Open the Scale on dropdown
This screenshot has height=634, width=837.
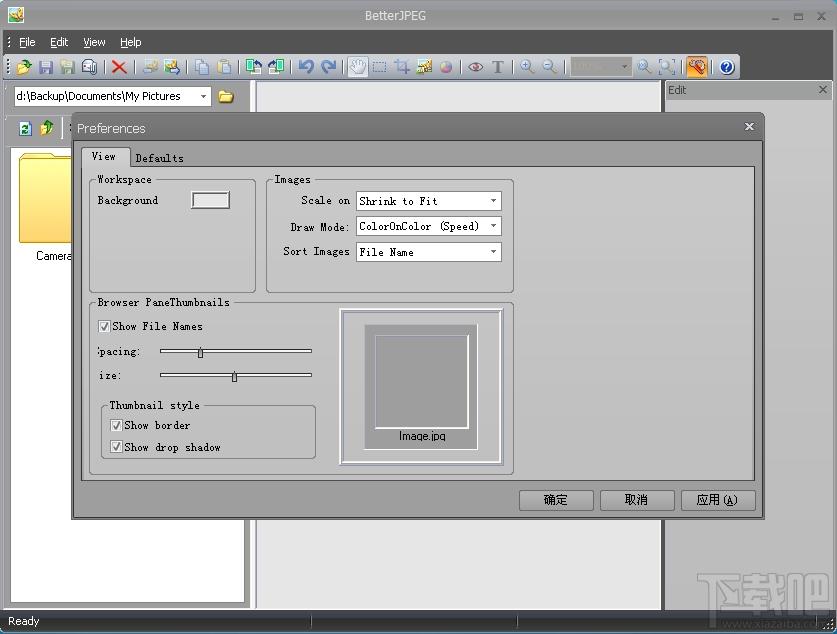click(429, 201)
